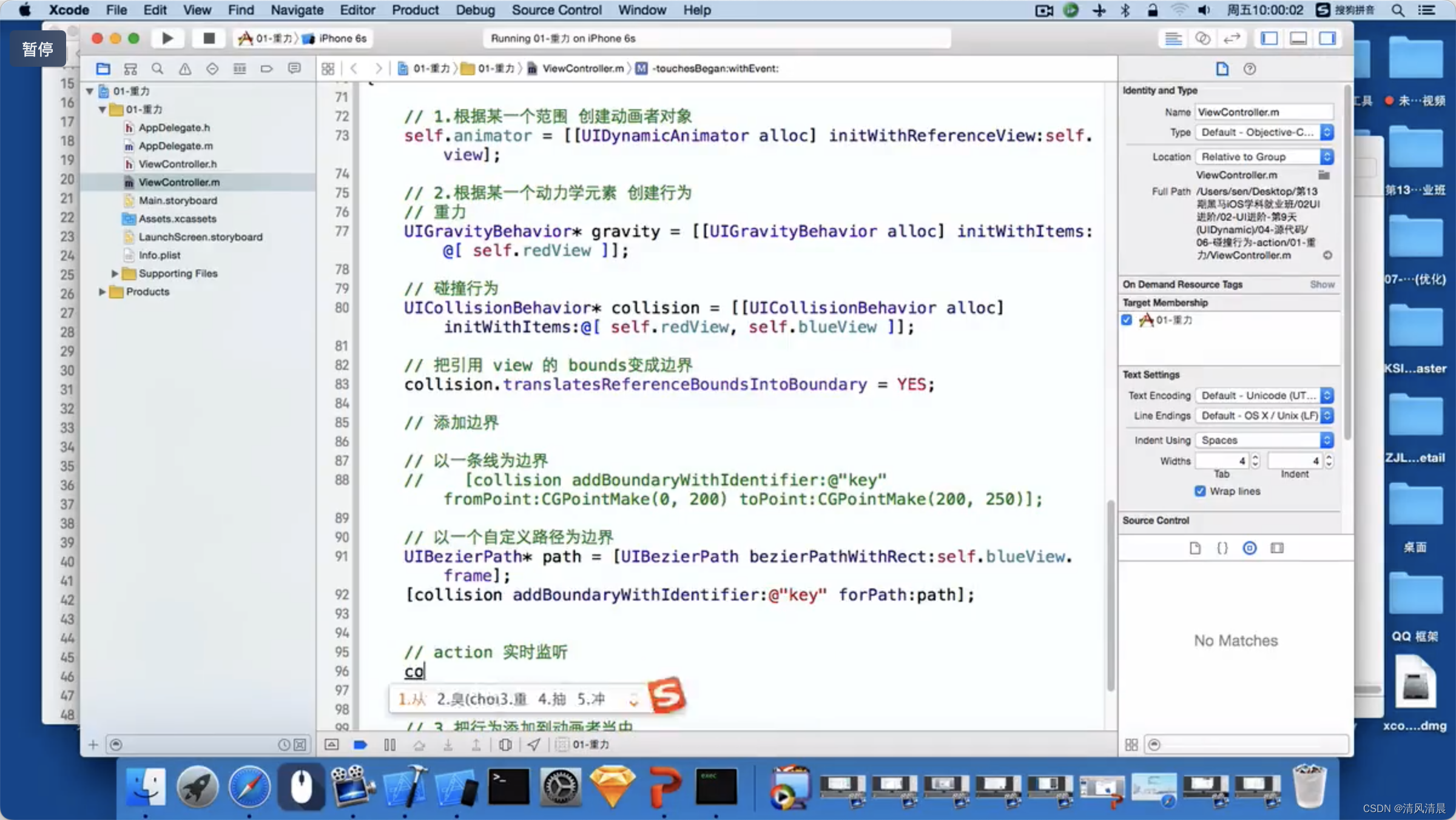Screen dimensions: 1456x820
Task: Pause program execution in debug bar
Action: (389, 745)
